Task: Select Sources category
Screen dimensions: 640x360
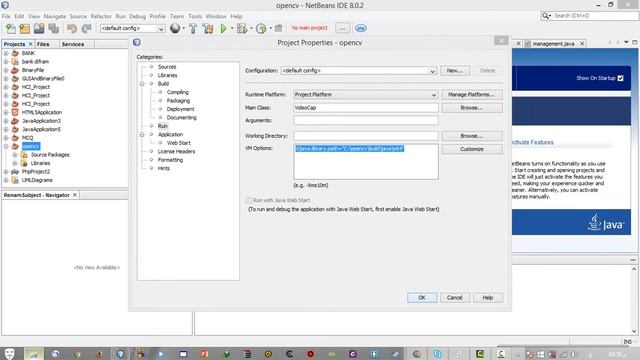Action: pyautogui.click(x=167, y=67)
